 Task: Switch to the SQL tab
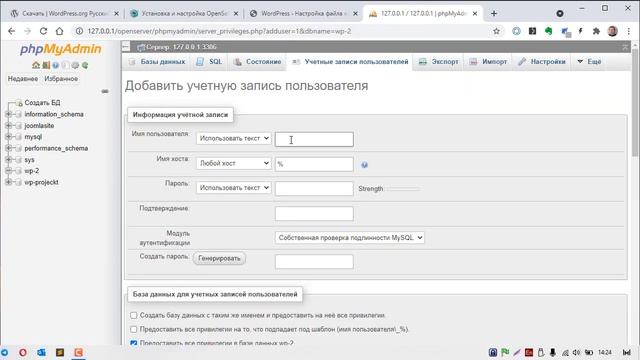point(209,62)
